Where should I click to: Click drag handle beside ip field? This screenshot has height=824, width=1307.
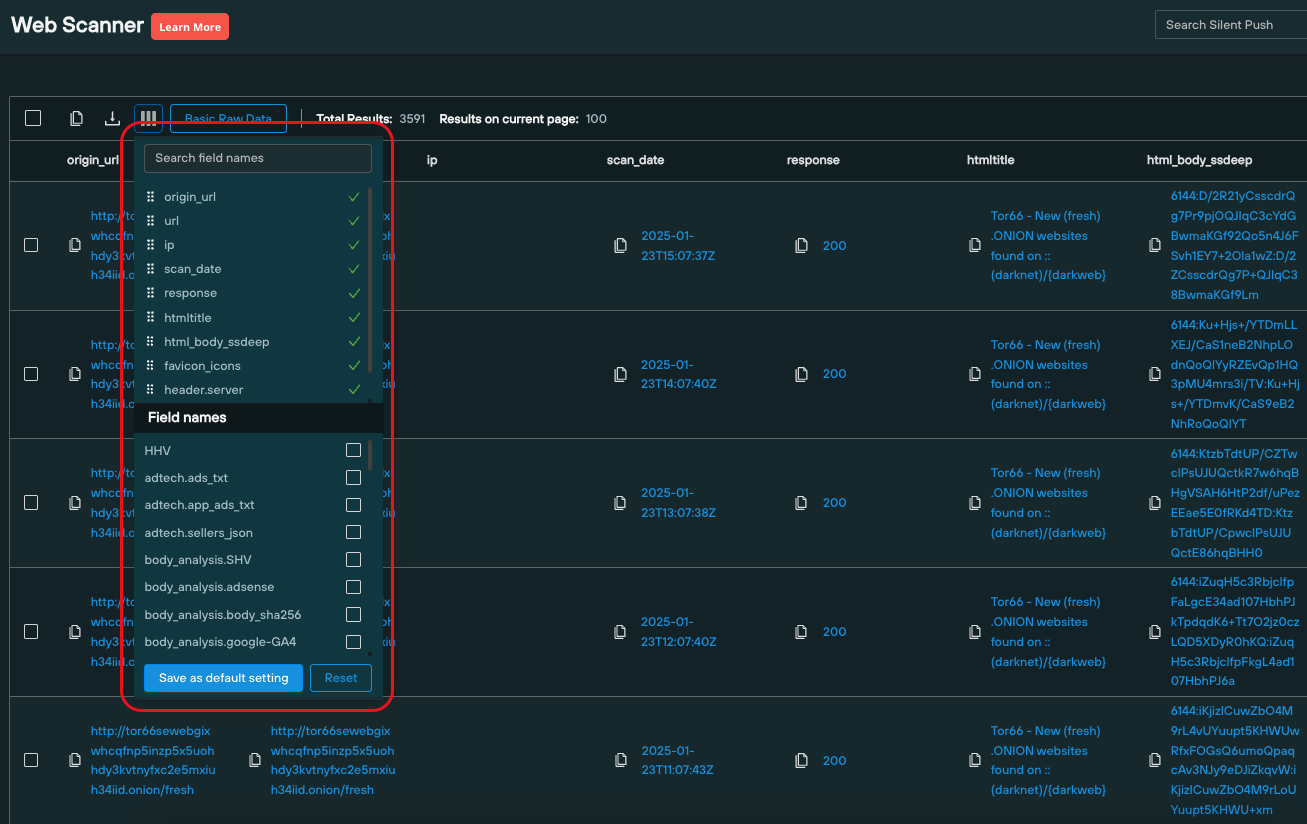pyautogui.click(x=151, y=245)
